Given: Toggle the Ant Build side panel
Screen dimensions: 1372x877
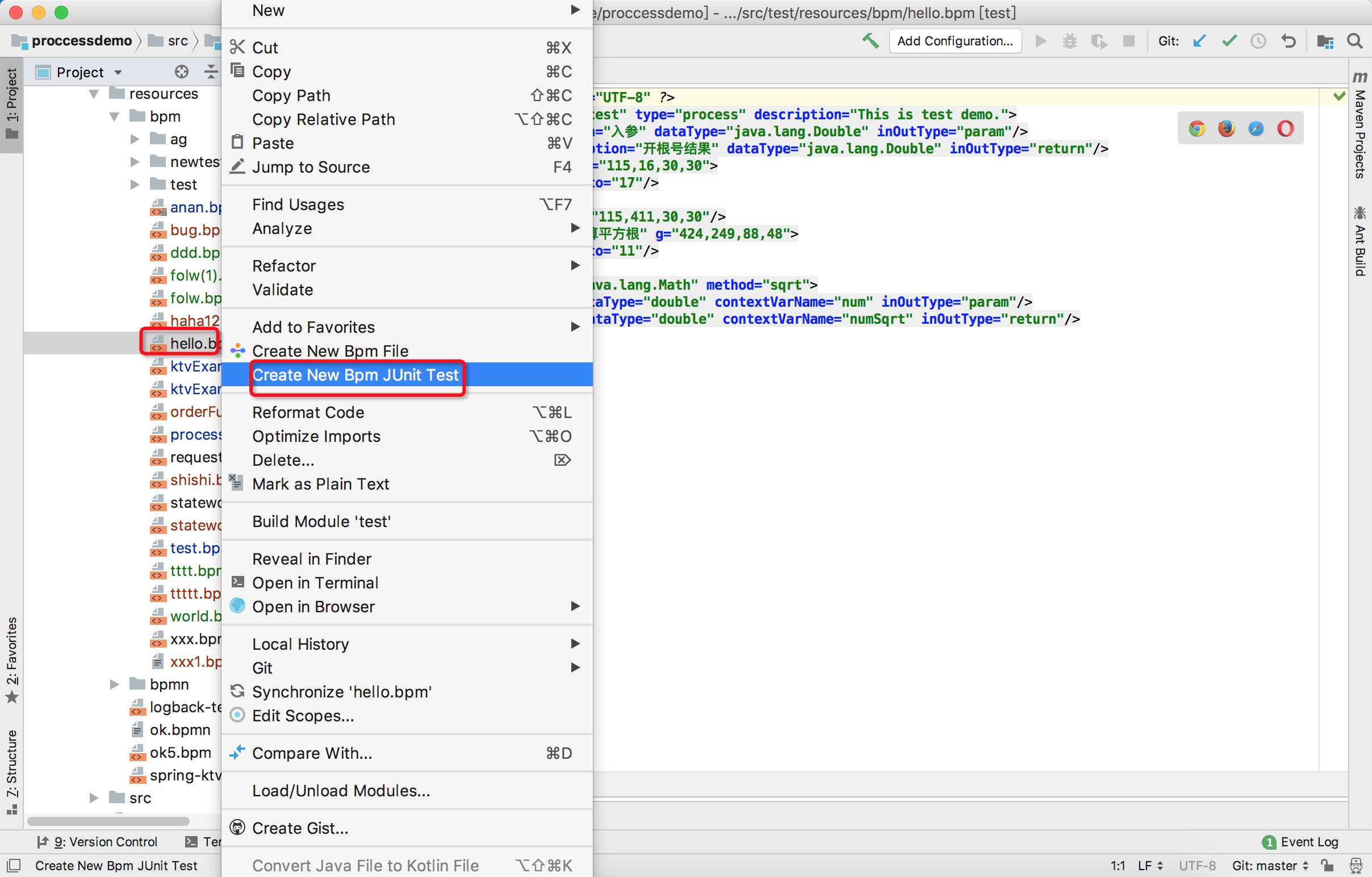Looking at the screenshot, I should [1360, 242].
